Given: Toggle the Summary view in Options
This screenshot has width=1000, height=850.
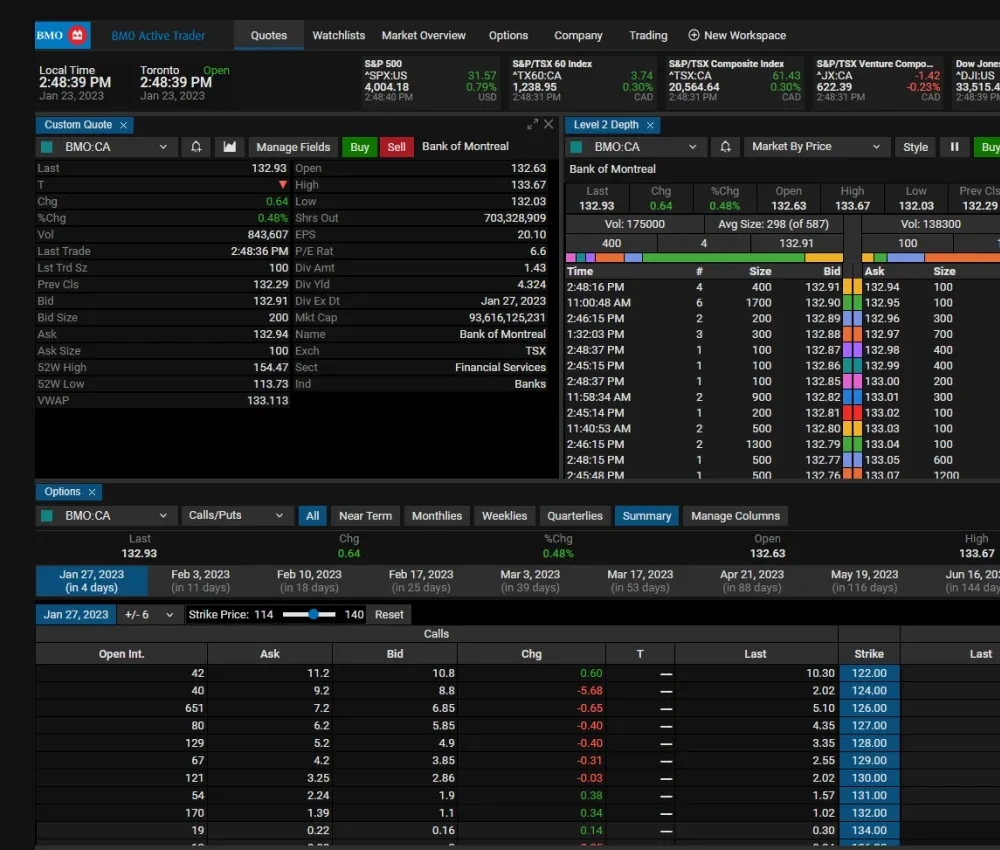Looking at the screenshot, I should click(646, 516).
